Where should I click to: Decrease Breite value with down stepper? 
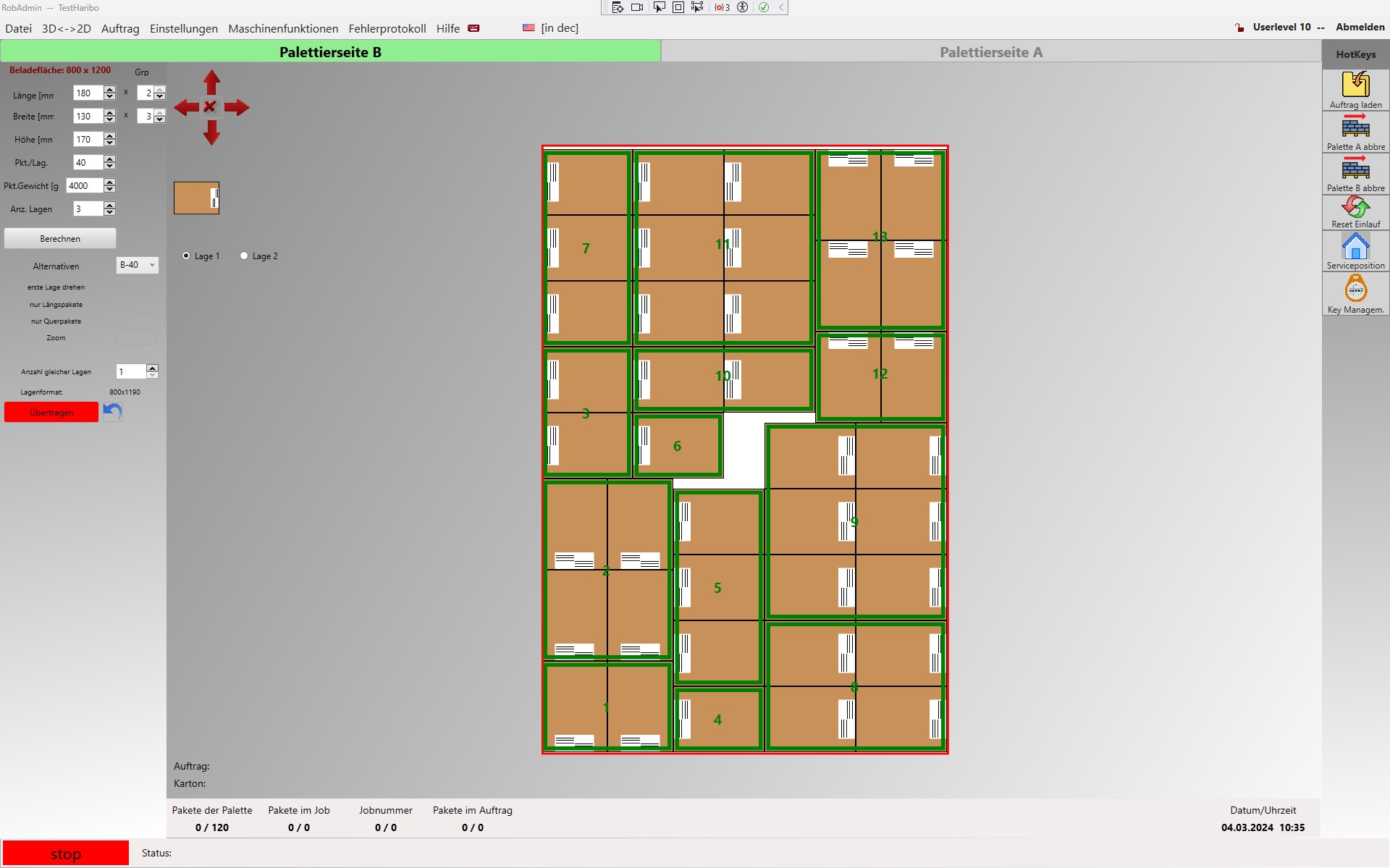(109, 119)
